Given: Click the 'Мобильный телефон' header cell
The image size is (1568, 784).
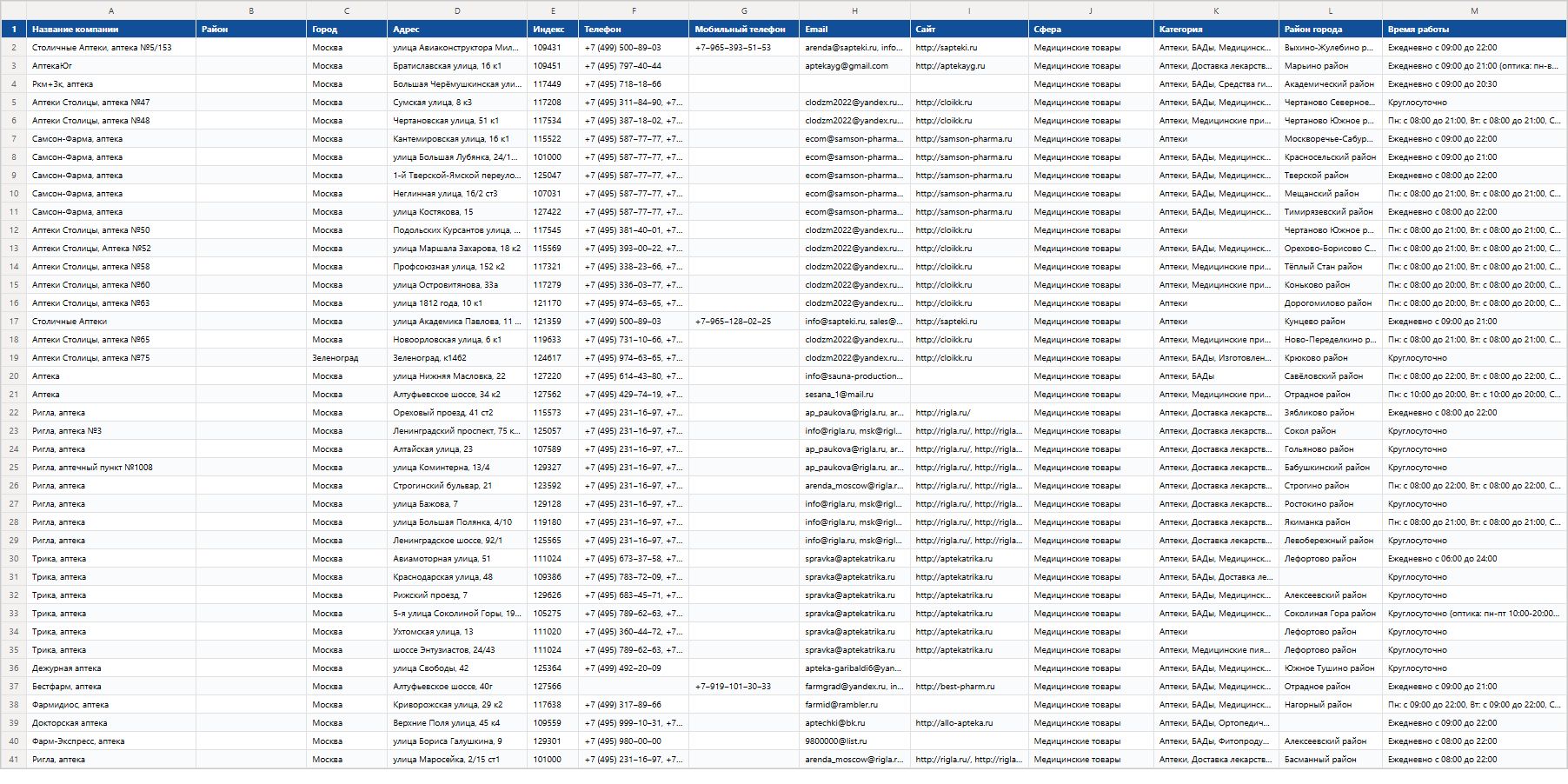Looking at the screenshot, I should click(744, 30).
